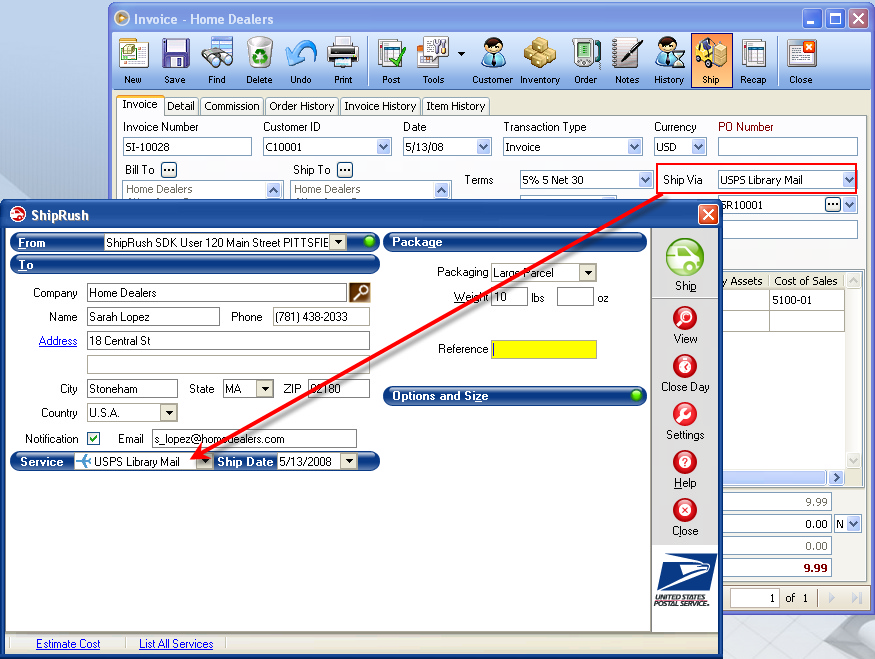This screenshot has height=659, width=875.
Task: Click the yellow Reference field
Action: pos(544,349)
